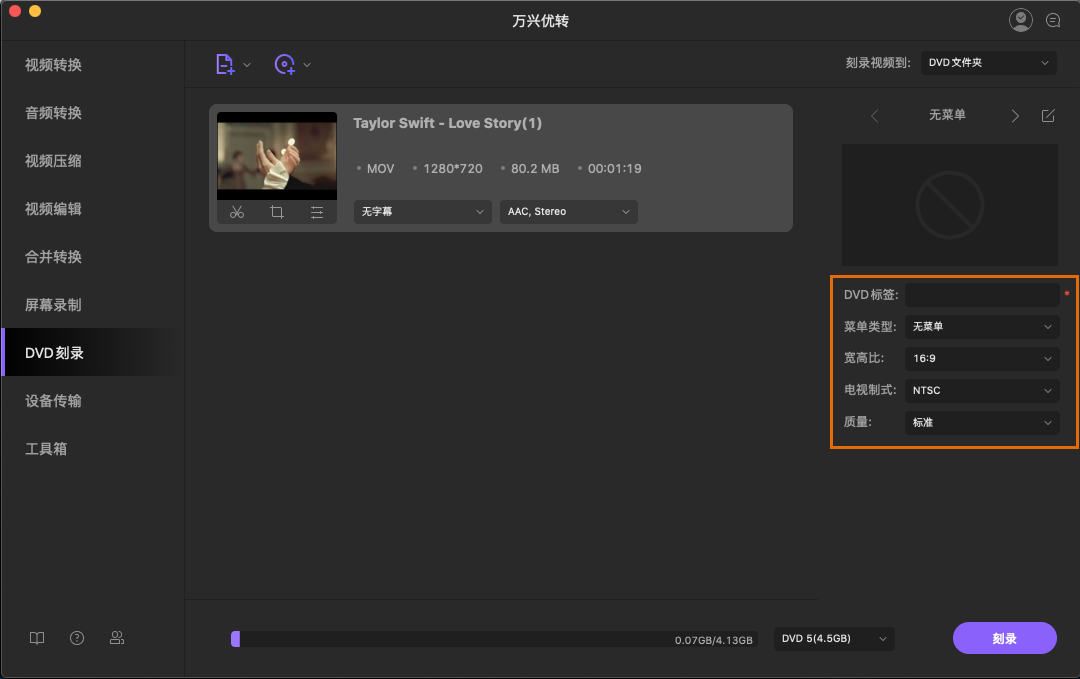Switch to the 屏幕录制 tab
Image resolution: width=1080 pixels, height=679 pixels.
53,305
